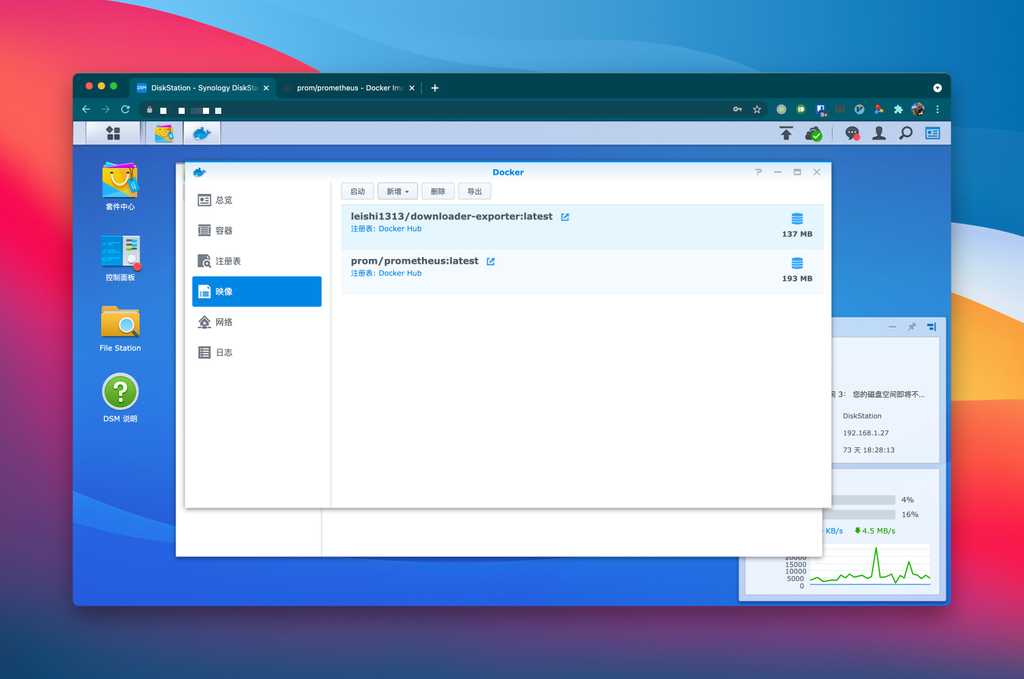Expand the 新增 dropdown button
1024x679 pixels.
[397, 191]
